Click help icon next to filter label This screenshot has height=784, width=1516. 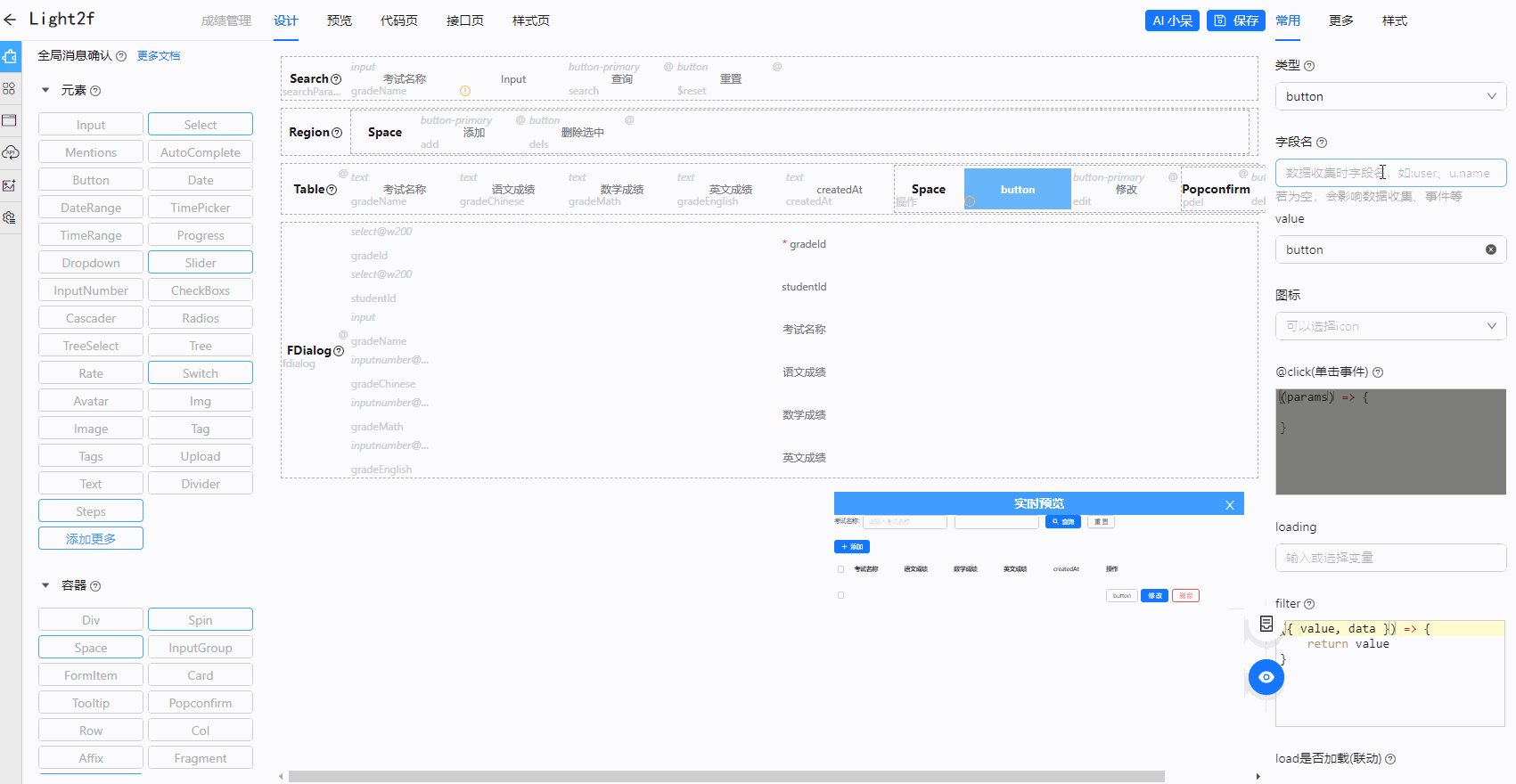coord(1309,604)
